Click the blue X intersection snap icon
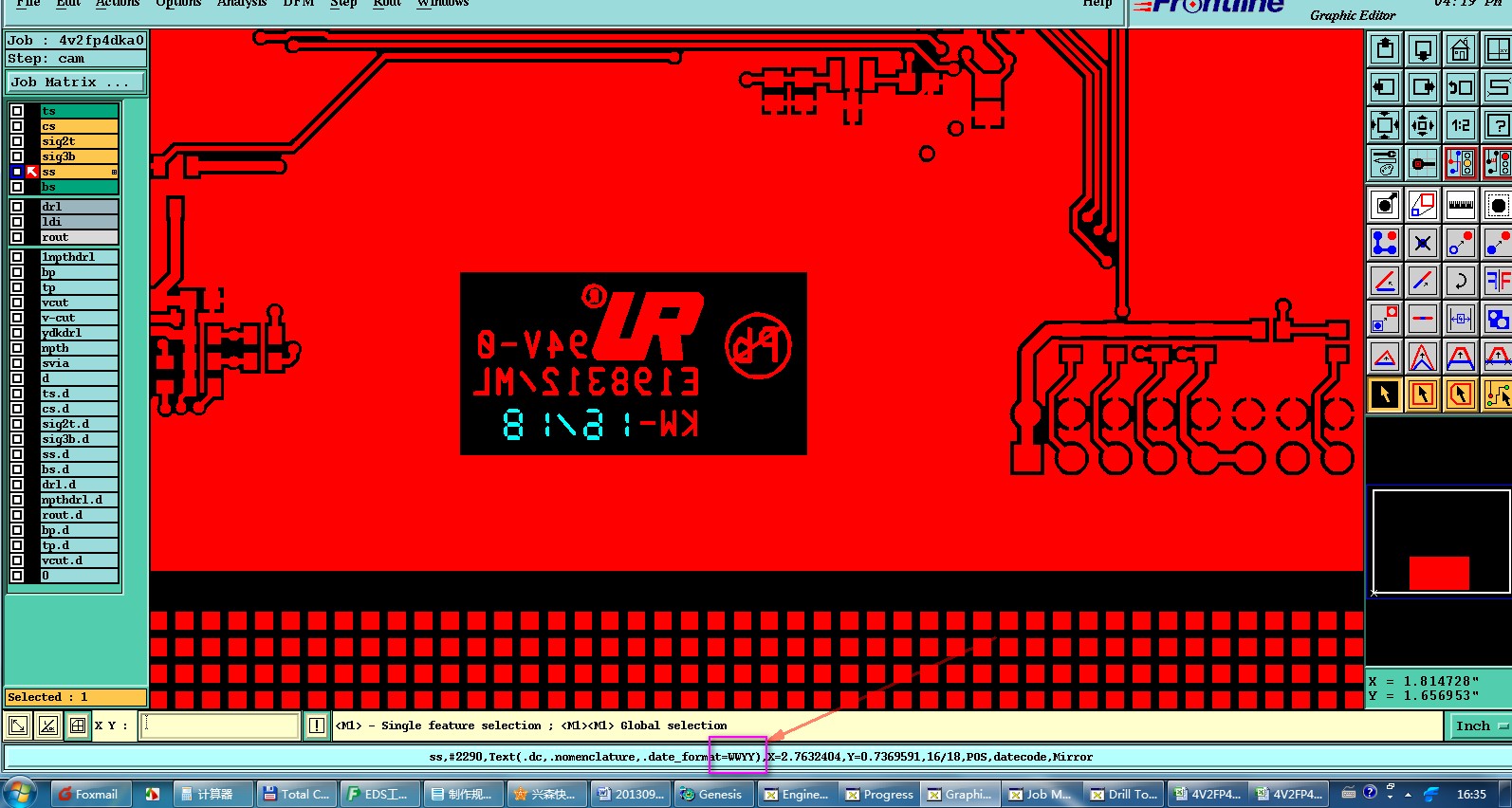Screen dimensions: 1512x808 click(1423, 243)
